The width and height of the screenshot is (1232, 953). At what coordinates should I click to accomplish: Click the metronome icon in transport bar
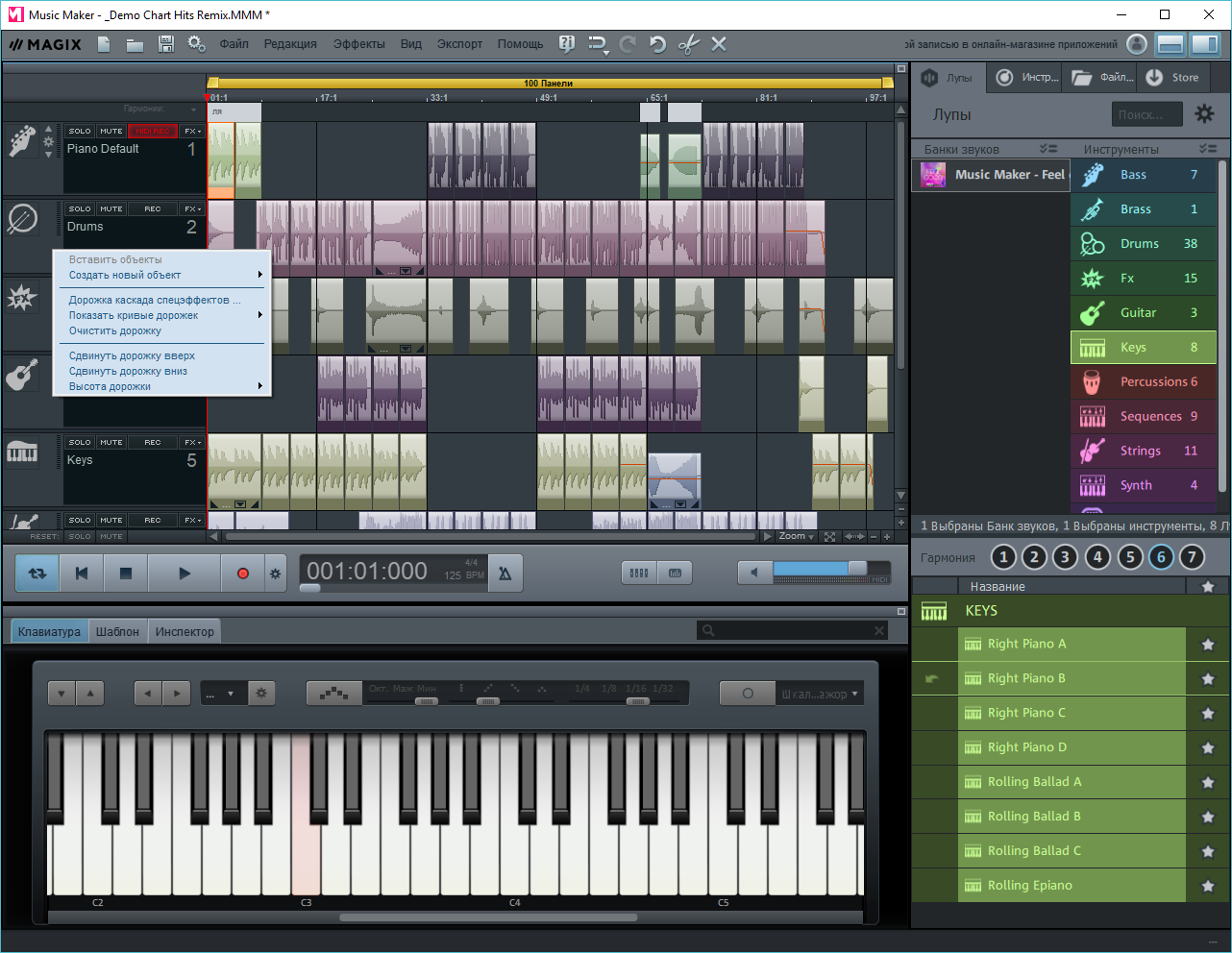click(x=505, y=574)
